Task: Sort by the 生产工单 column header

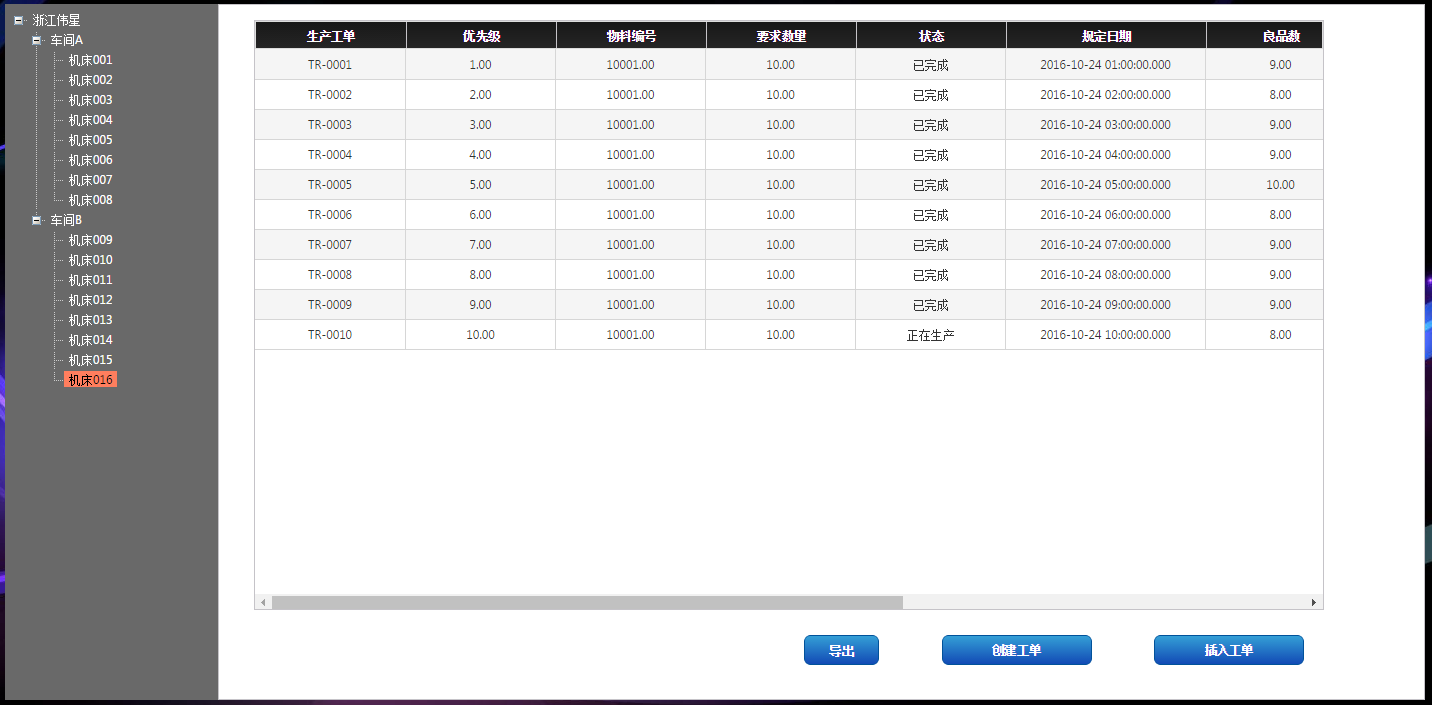Action: point(331,36)
